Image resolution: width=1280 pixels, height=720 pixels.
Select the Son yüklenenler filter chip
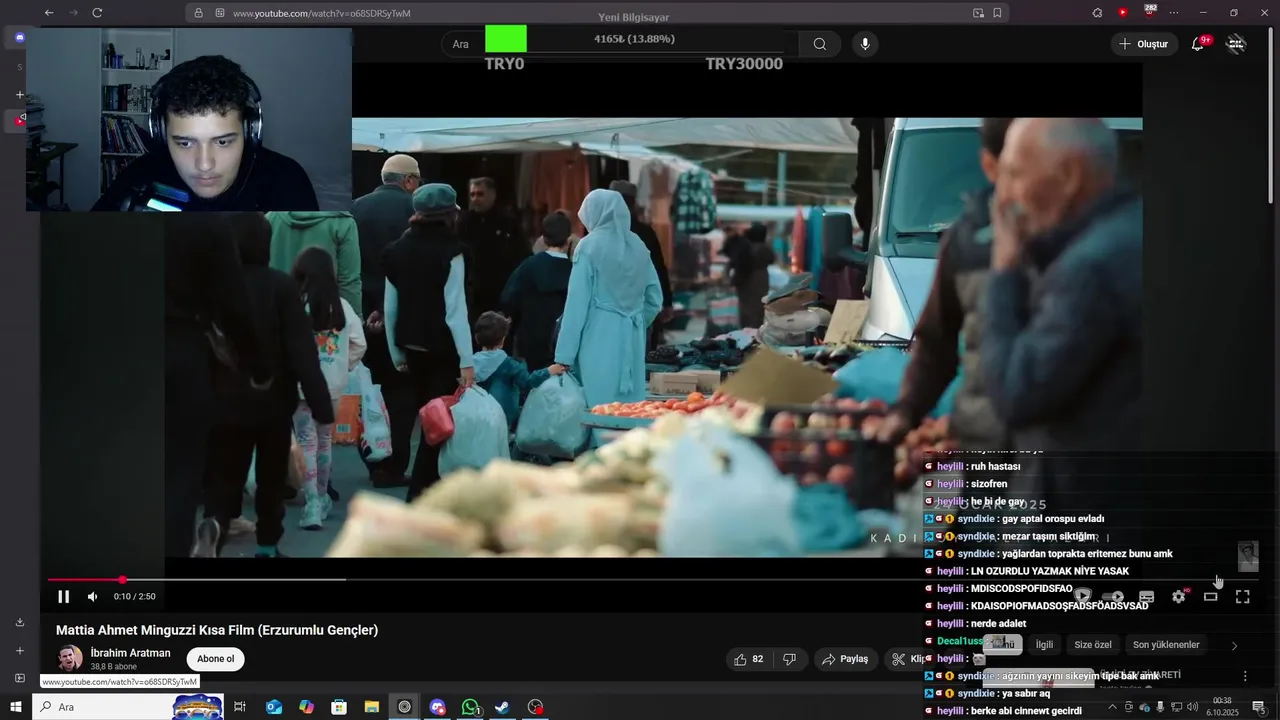click(1166, 645)
